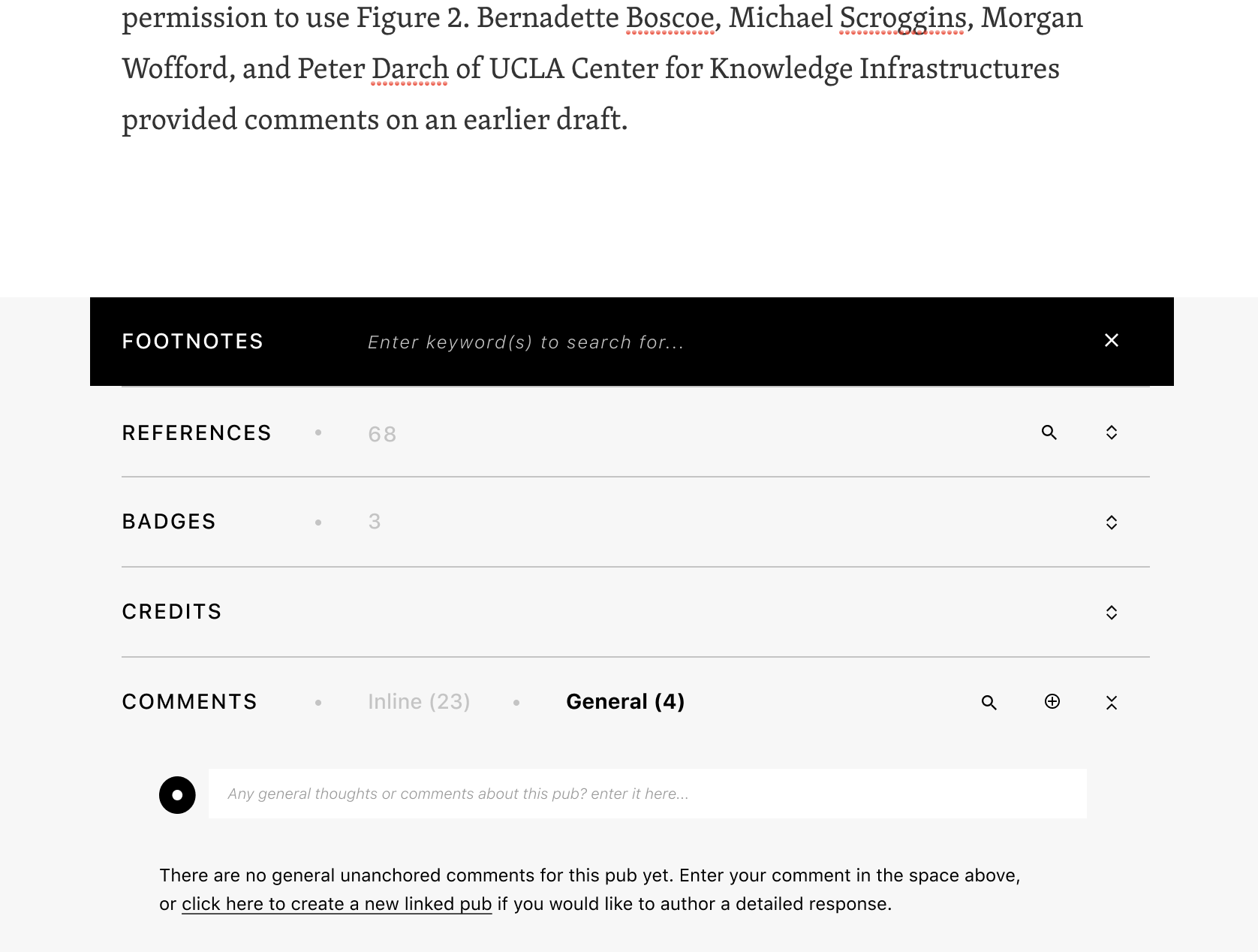
Task: Click the References search magnifier icon
Action: (1049, 432)
